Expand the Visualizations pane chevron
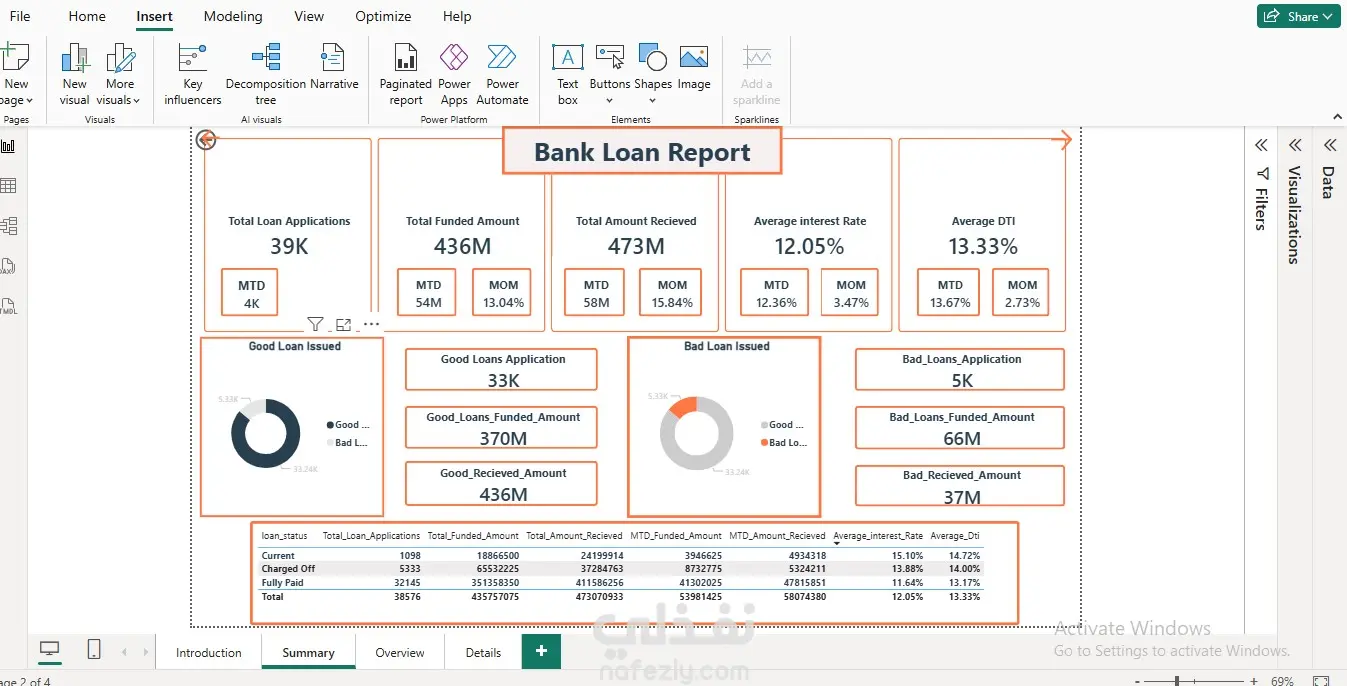The height and width of the screenshot is (686, 1347). click(1295, 145)
